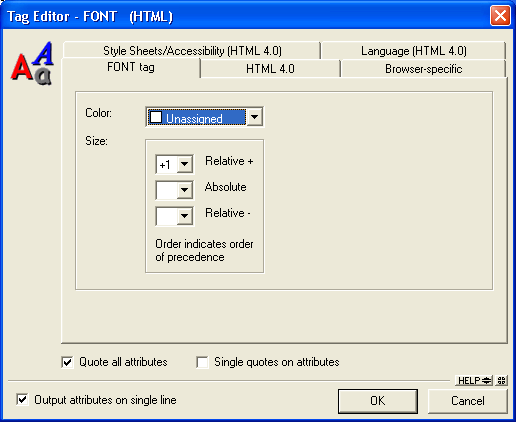Enable Single quotes on attributes
The width and height of the screenshot is (516, 422).
coord(202,362)
